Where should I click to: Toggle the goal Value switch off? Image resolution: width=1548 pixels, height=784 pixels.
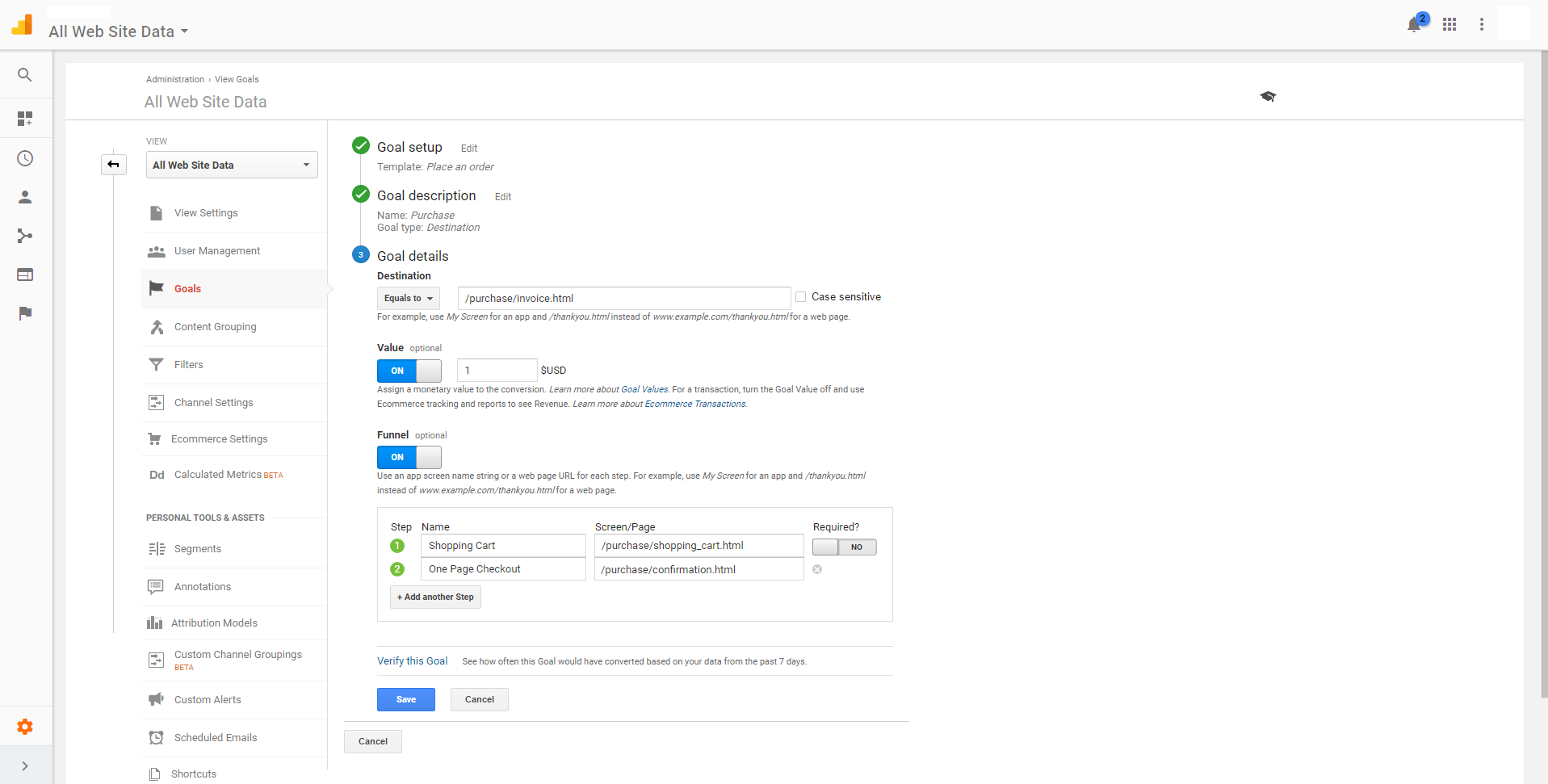(409, 371)
